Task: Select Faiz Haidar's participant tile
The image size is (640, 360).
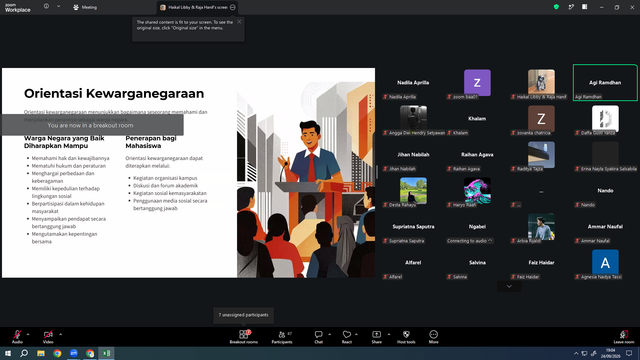Action: tap(541, 262)
